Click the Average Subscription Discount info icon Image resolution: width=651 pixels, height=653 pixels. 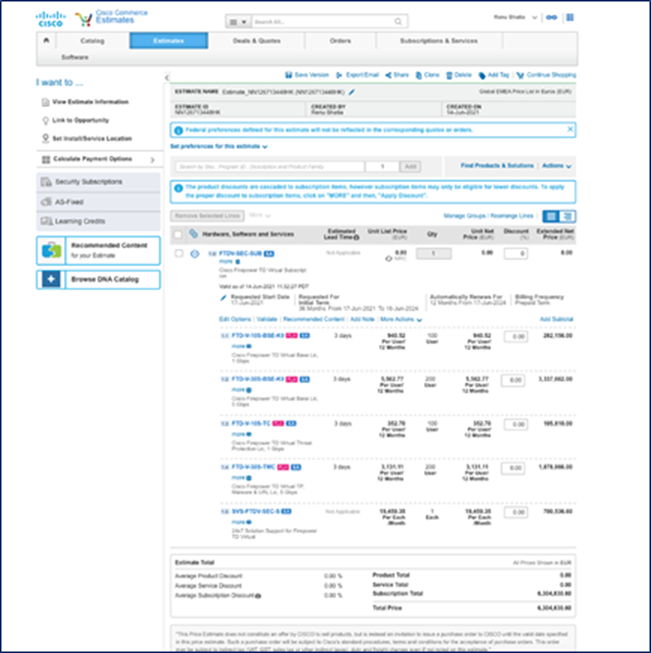(258, 596)
